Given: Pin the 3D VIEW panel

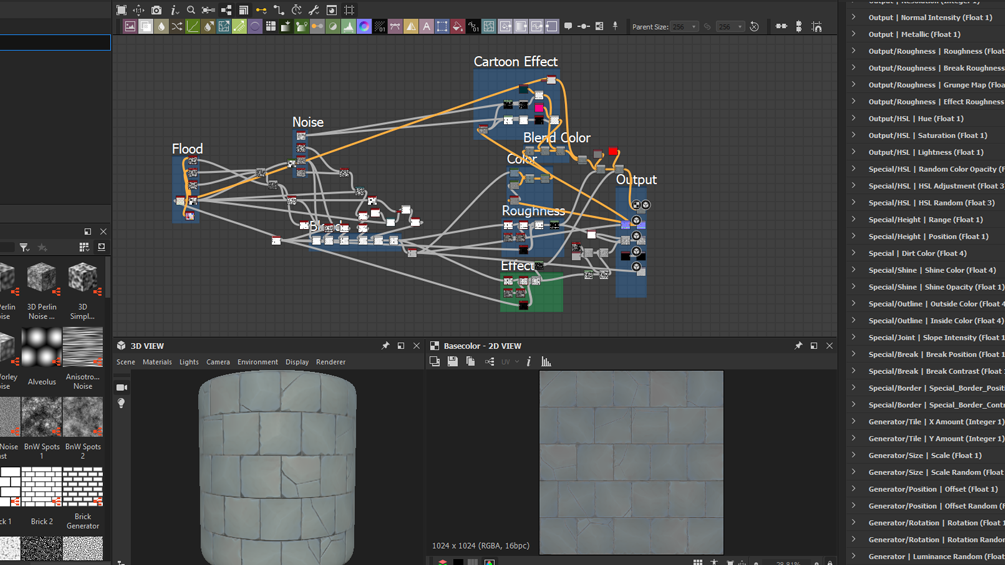Looking at the screenshot, I should click(x=385, y=345).
